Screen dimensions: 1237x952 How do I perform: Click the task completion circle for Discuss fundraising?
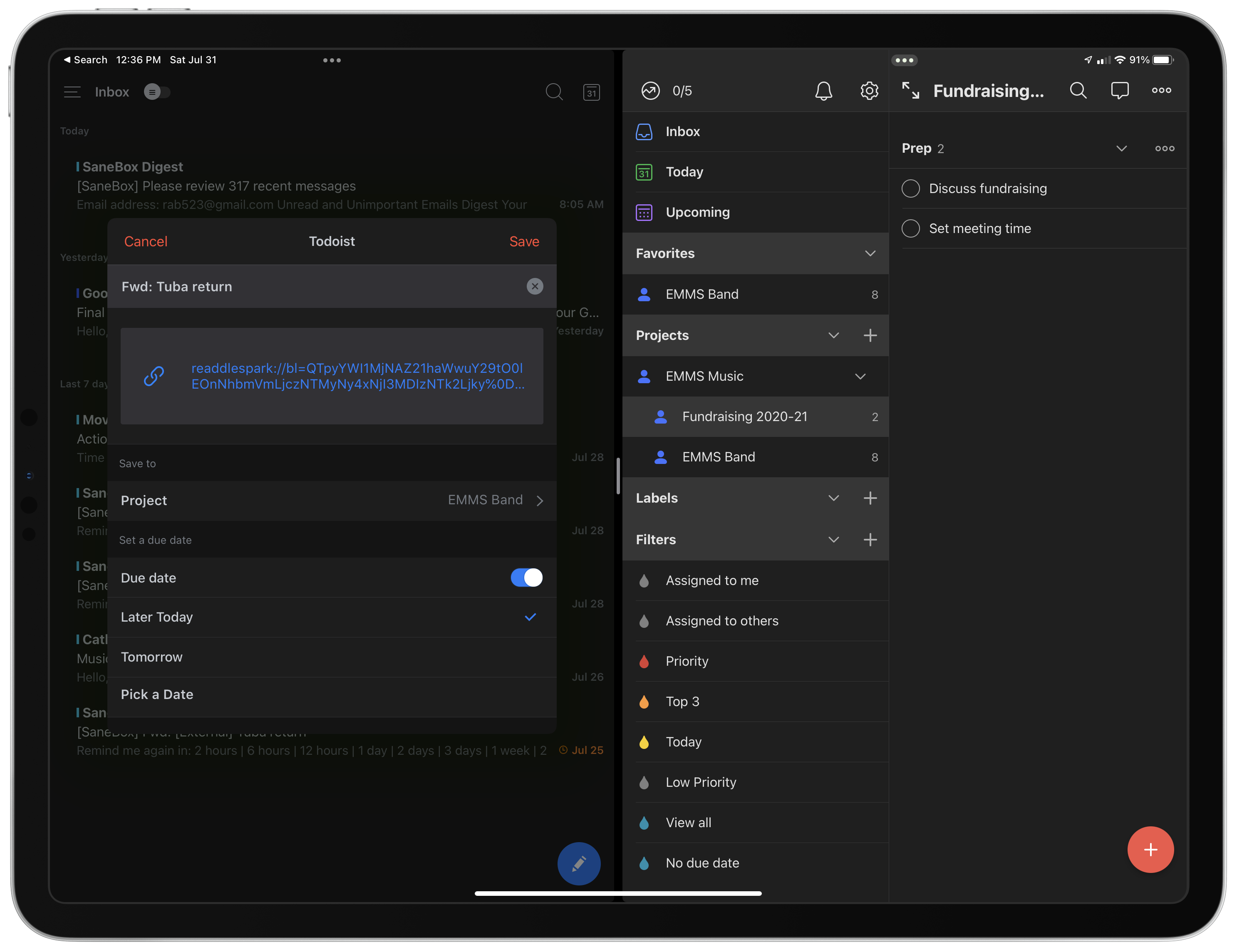pyautogui.click(x=910, y=188)
